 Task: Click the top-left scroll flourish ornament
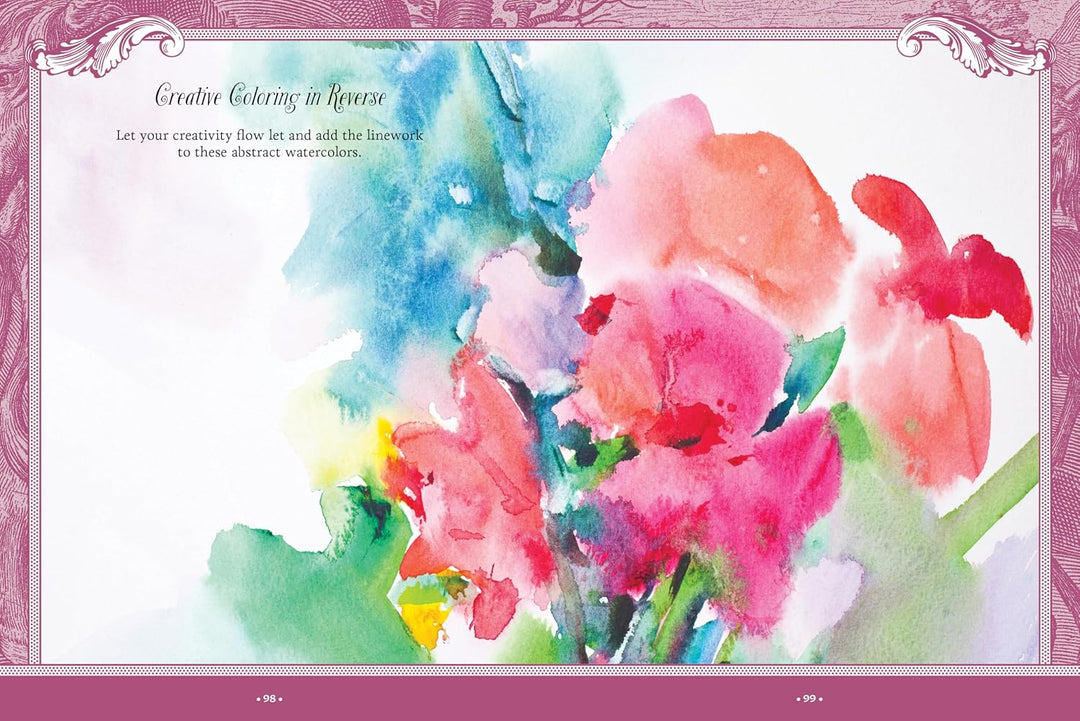point(107,45)
